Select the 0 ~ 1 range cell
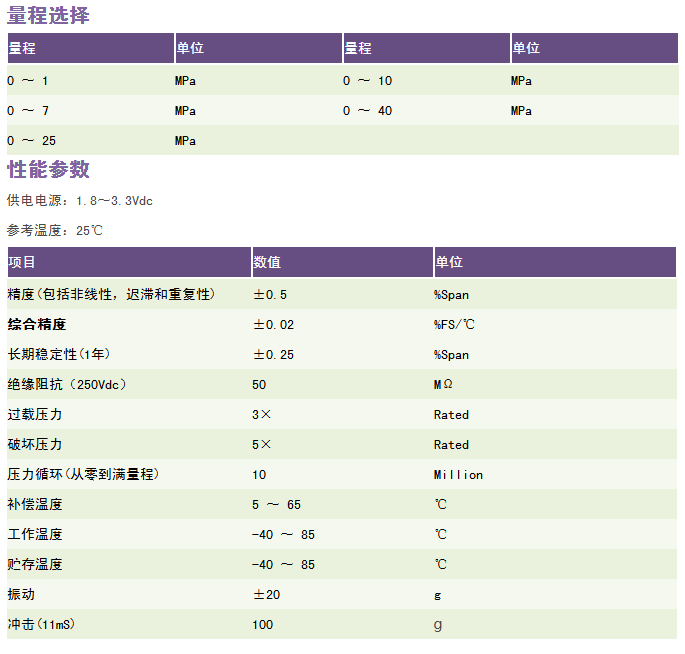 (x=28, y=81)
